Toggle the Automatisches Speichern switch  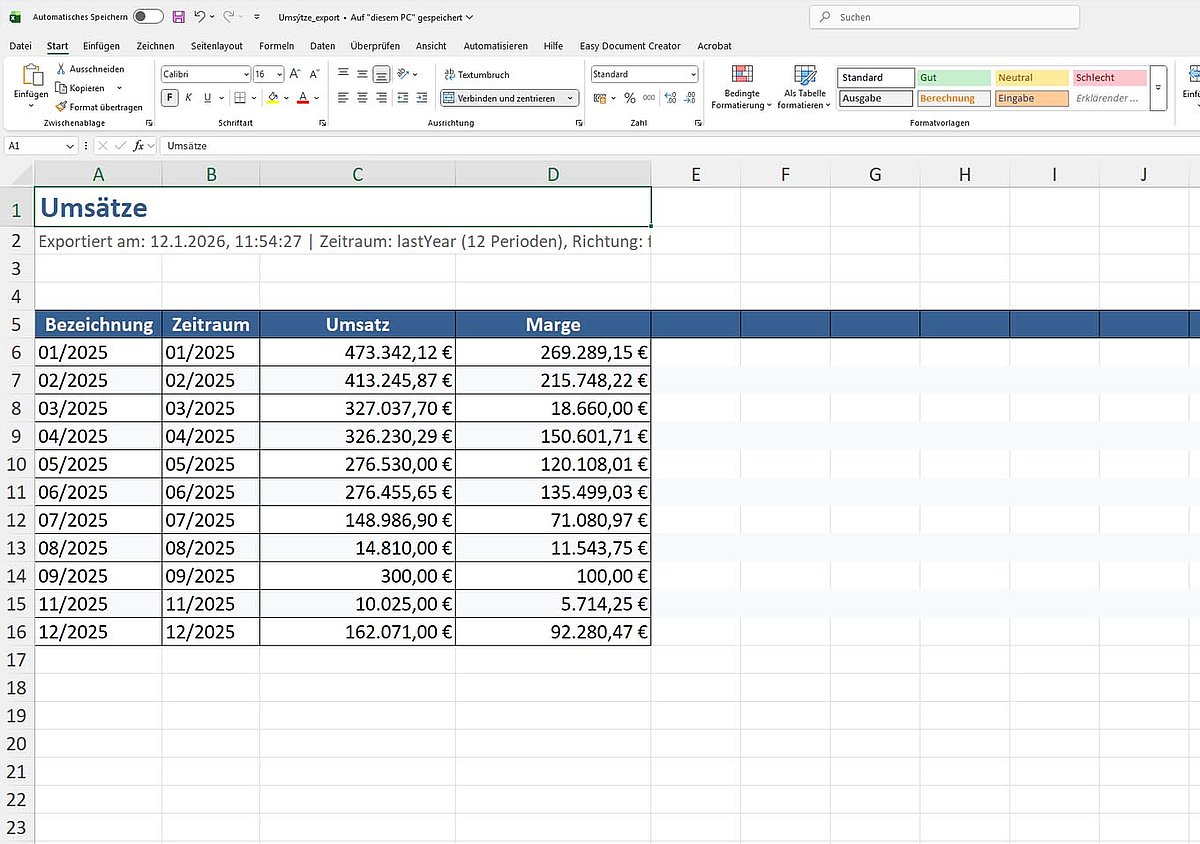point(148,17)
